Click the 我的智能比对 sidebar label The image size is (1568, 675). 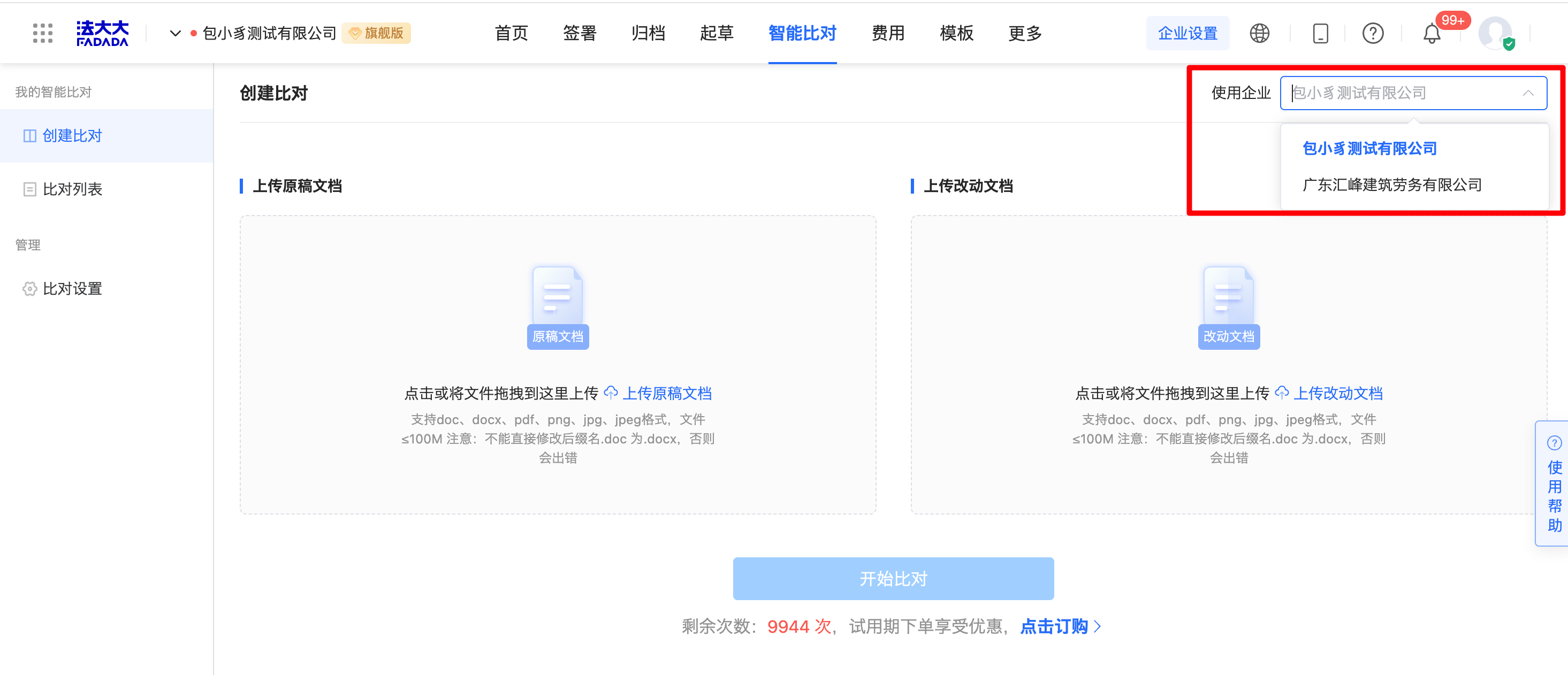tap(53, 92)
